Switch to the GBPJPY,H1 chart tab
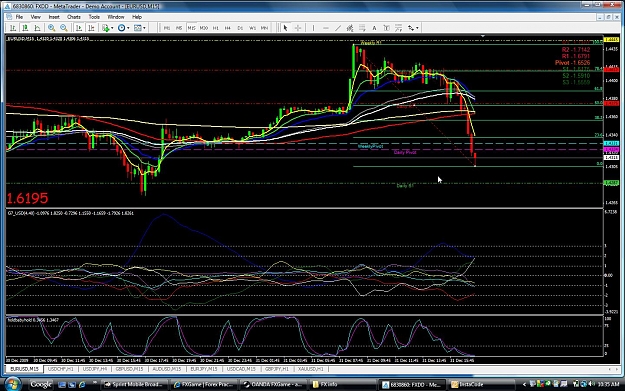The image size is (625, 391). [x=277, y=369]
